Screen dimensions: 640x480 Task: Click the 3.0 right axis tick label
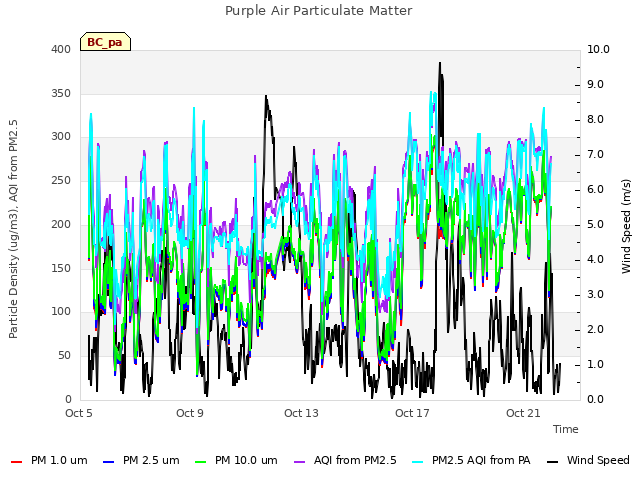coord(595,295)
